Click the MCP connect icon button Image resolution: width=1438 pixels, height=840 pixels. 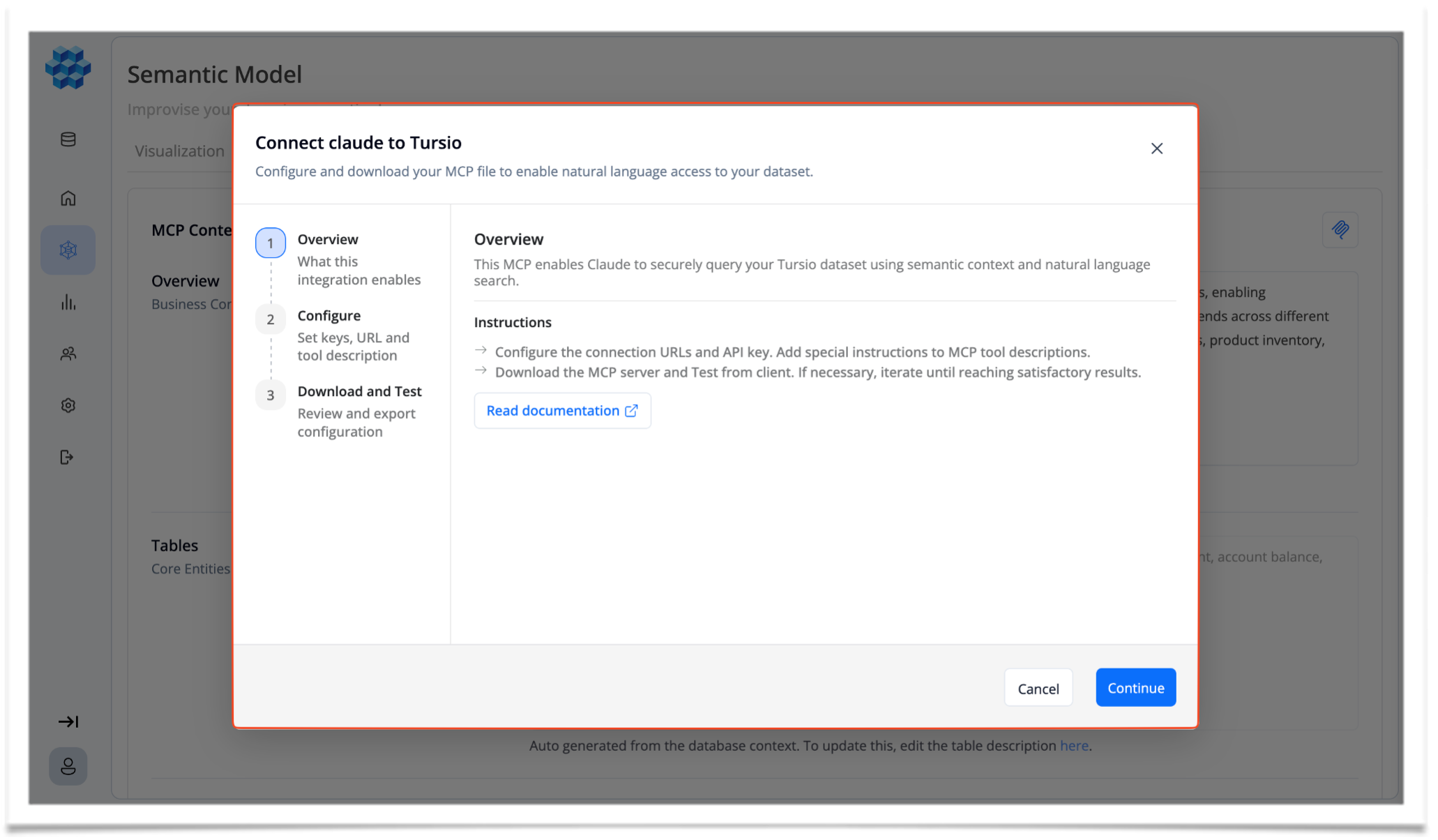pos(1340,229)
